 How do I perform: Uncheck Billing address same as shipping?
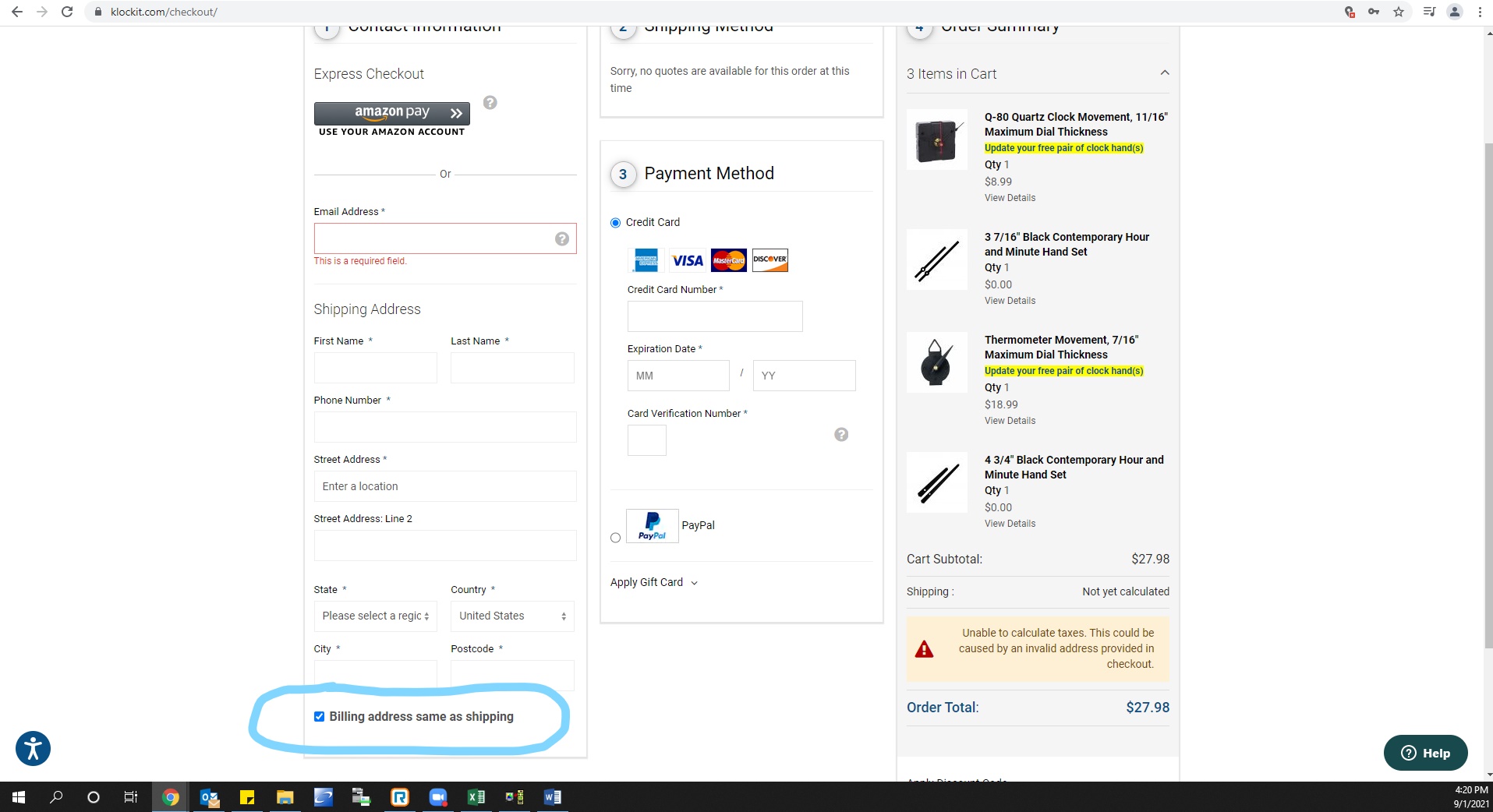coord(319,716)
